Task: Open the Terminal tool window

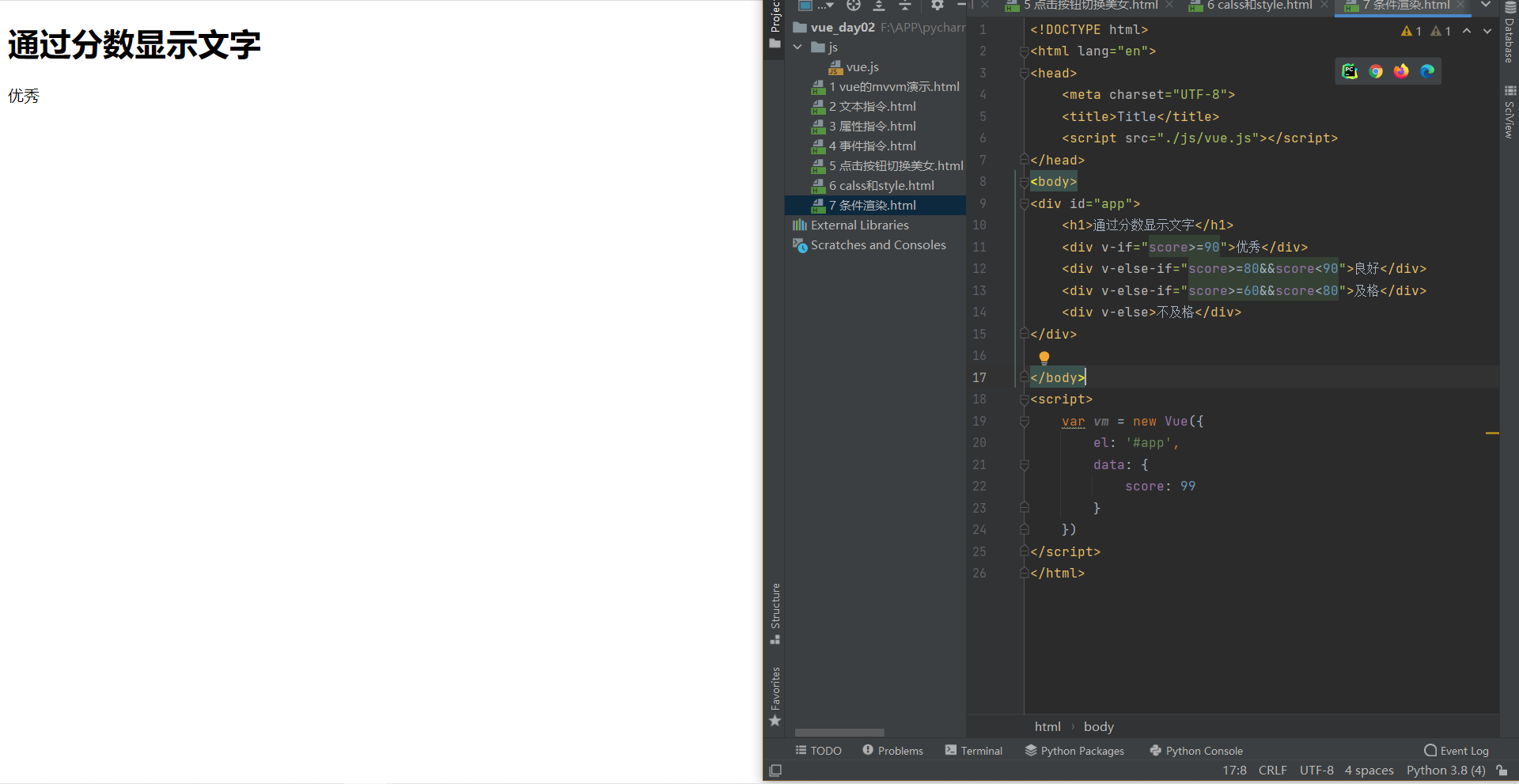Action: coord(973,751)
